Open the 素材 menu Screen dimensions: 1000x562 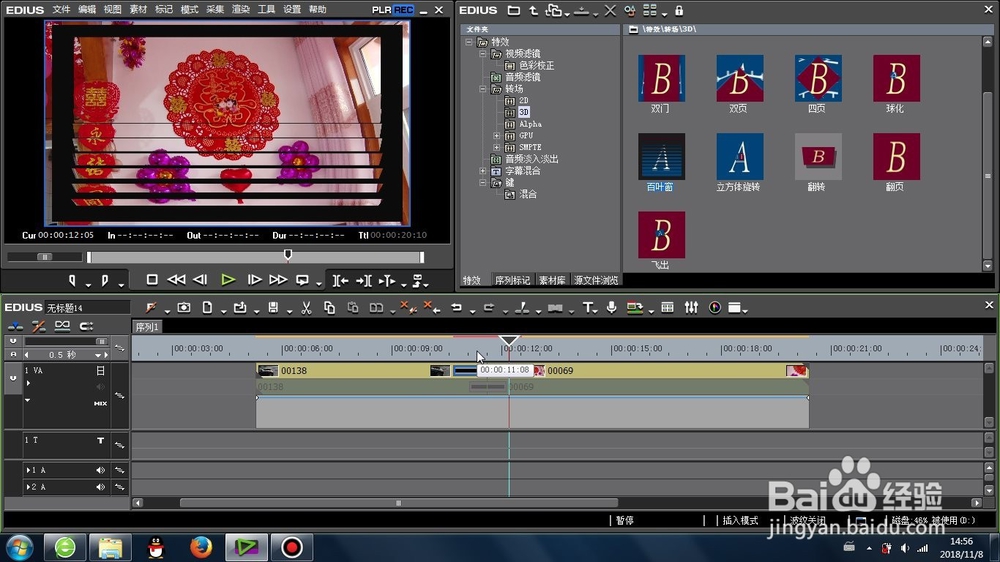[x=138, y=10]
